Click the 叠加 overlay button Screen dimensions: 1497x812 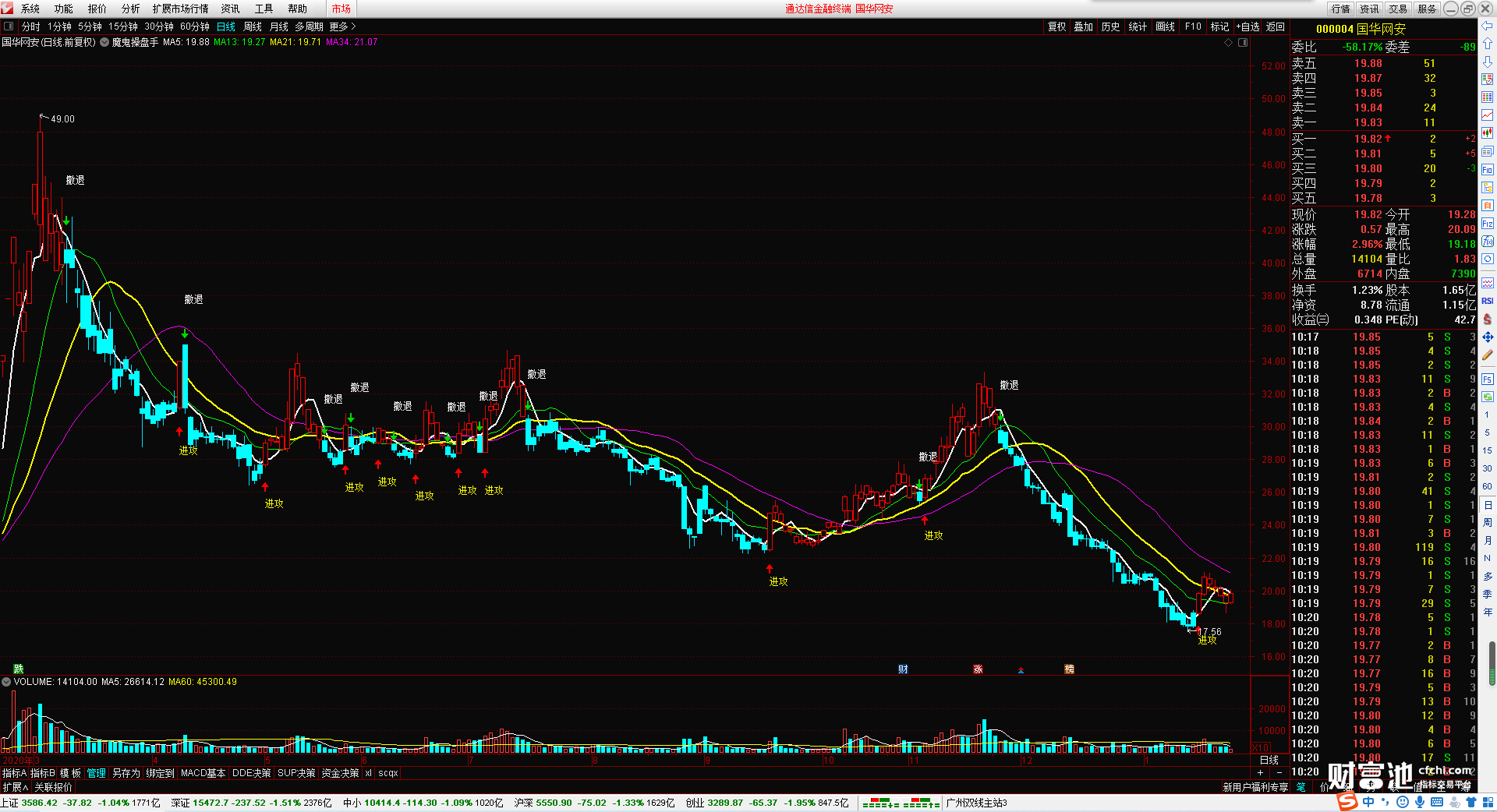(x=1084, y=26)
